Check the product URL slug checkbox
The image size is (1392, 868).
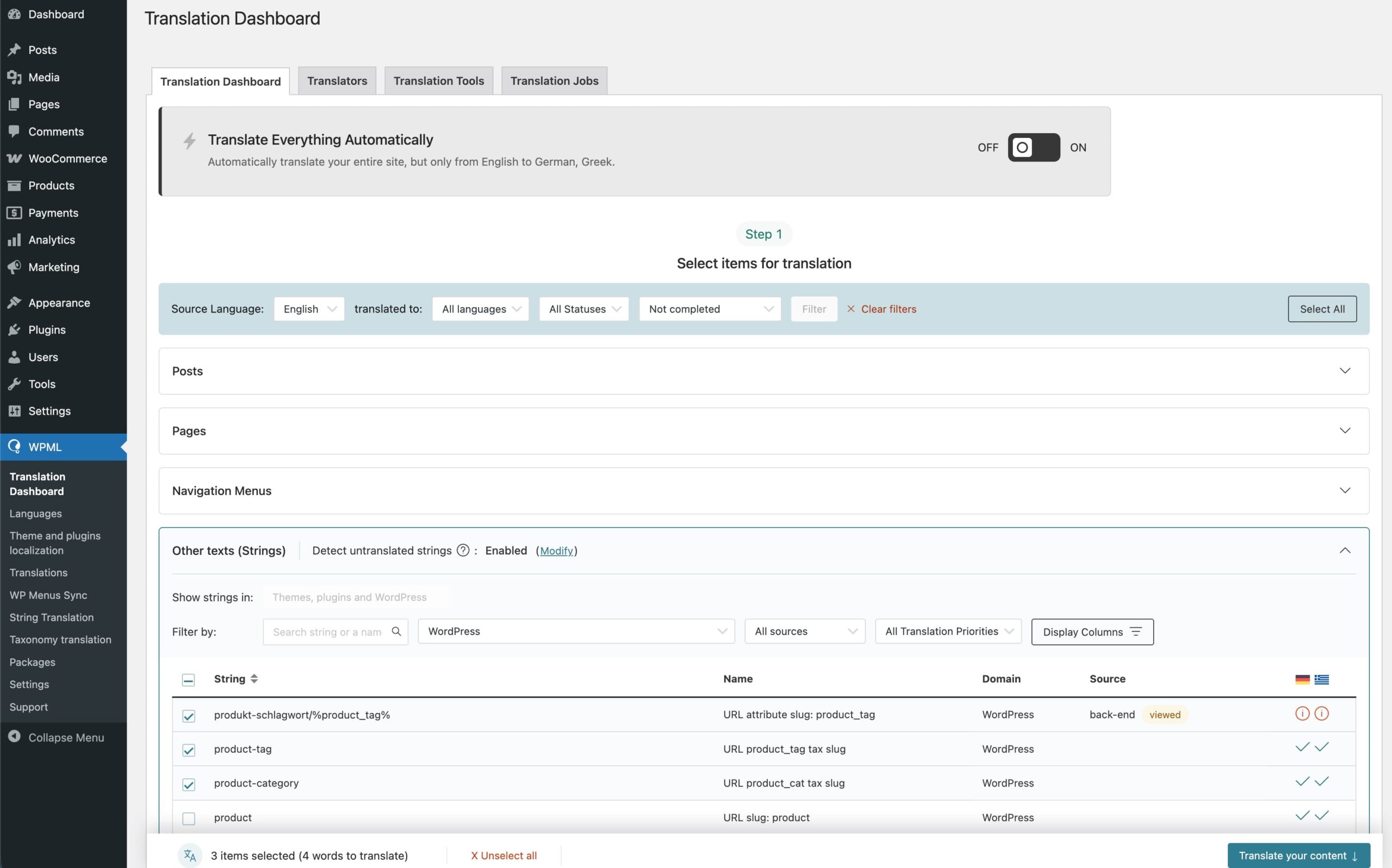188,818
